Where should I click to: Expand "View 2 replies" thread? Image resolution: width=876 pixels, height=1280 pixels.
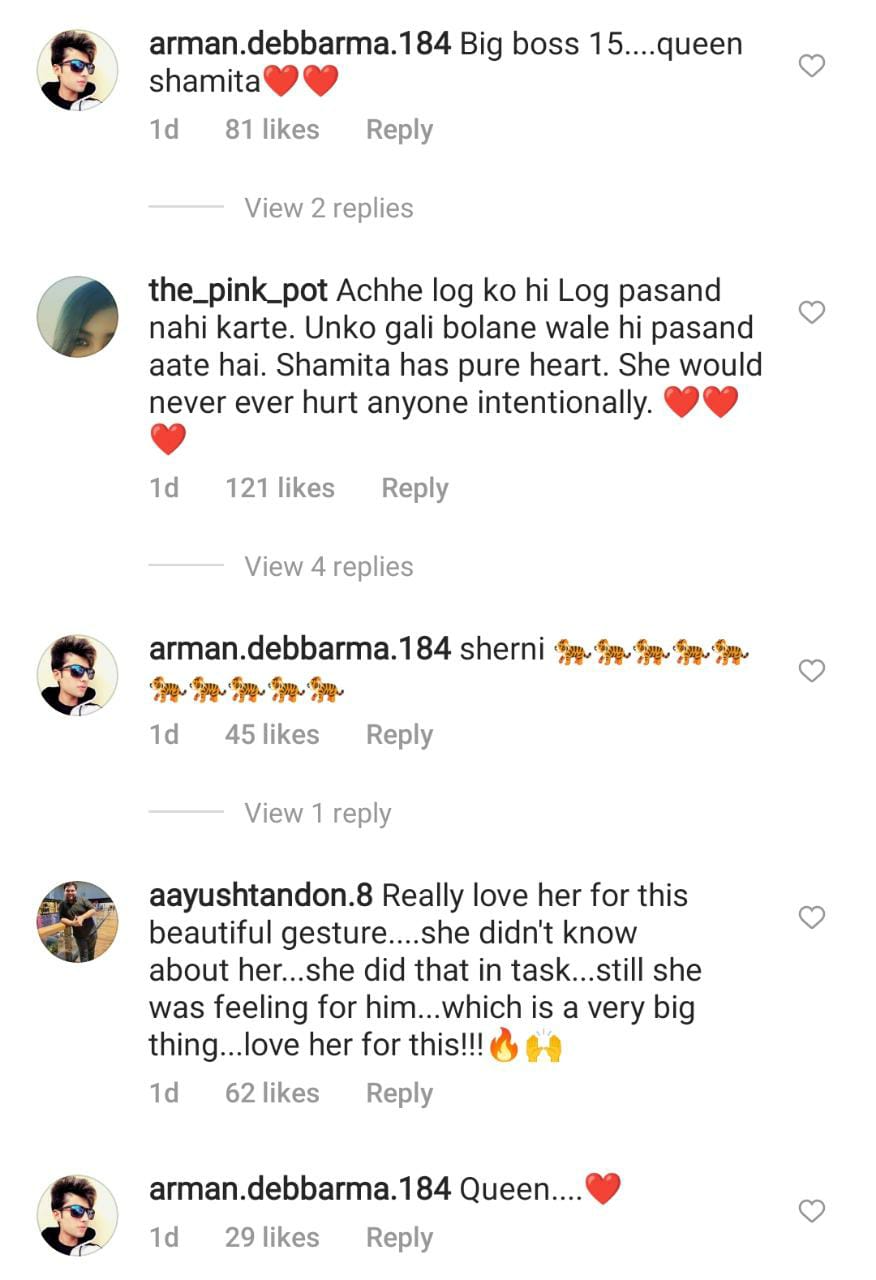pyautogui.click(x=328, y=208)
